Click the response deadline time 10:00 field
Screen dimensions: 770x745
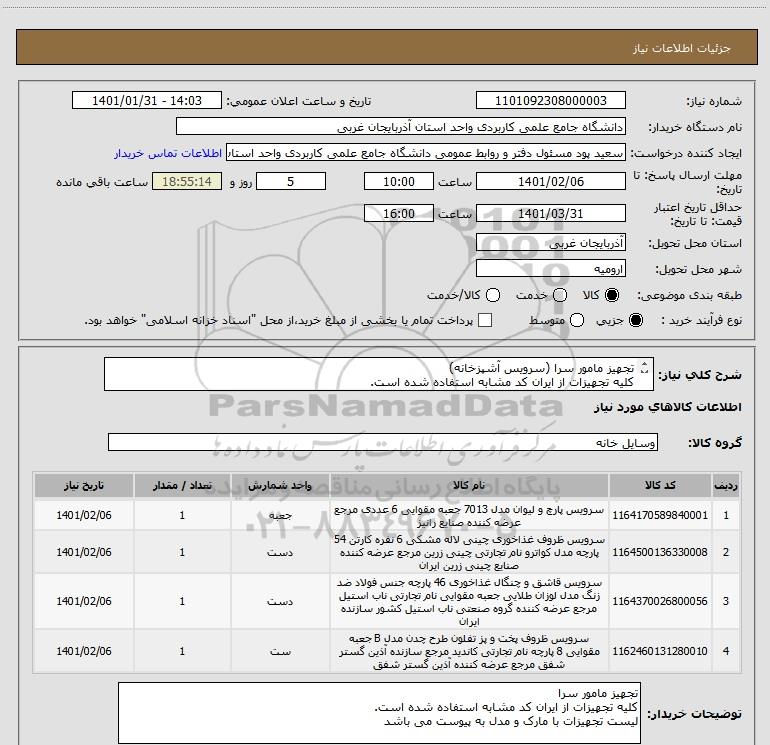point(399,182)
